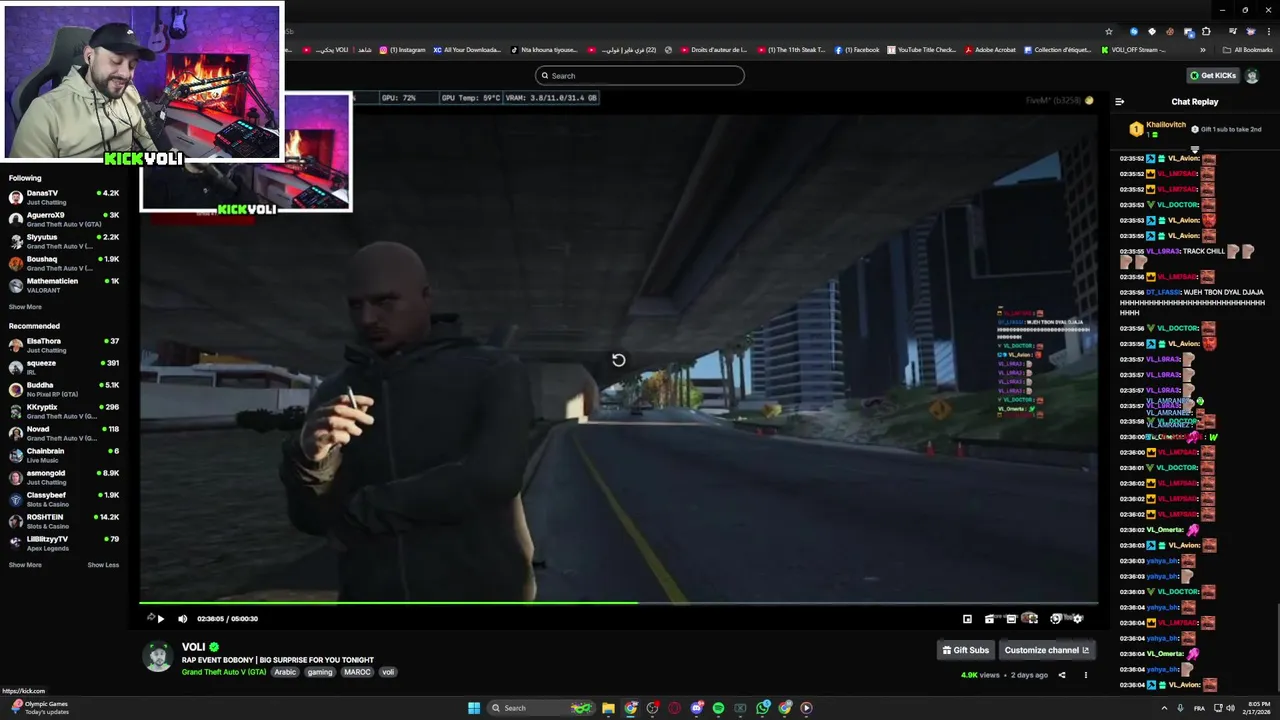Mute the video with the speaker icon
Image resolution: width=1280 pixels, height=720 pixels.
(x=182, y=619)
